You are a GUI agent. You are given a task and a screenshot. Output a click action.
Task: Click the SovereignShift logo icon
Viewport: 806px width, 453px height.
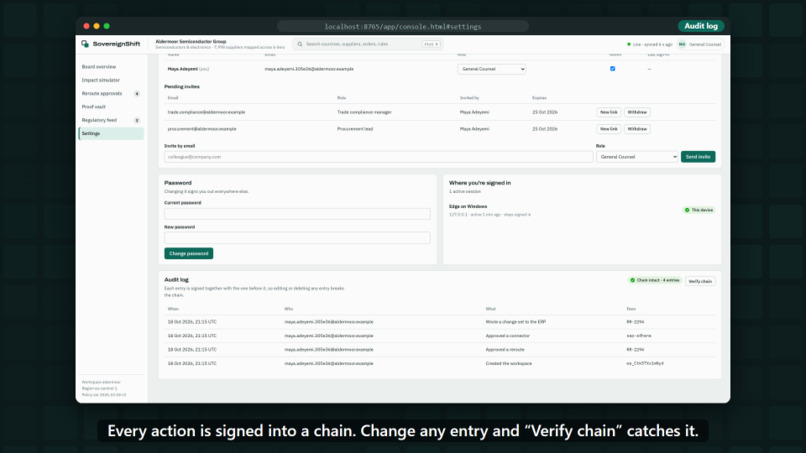click(x=85, y=44)
